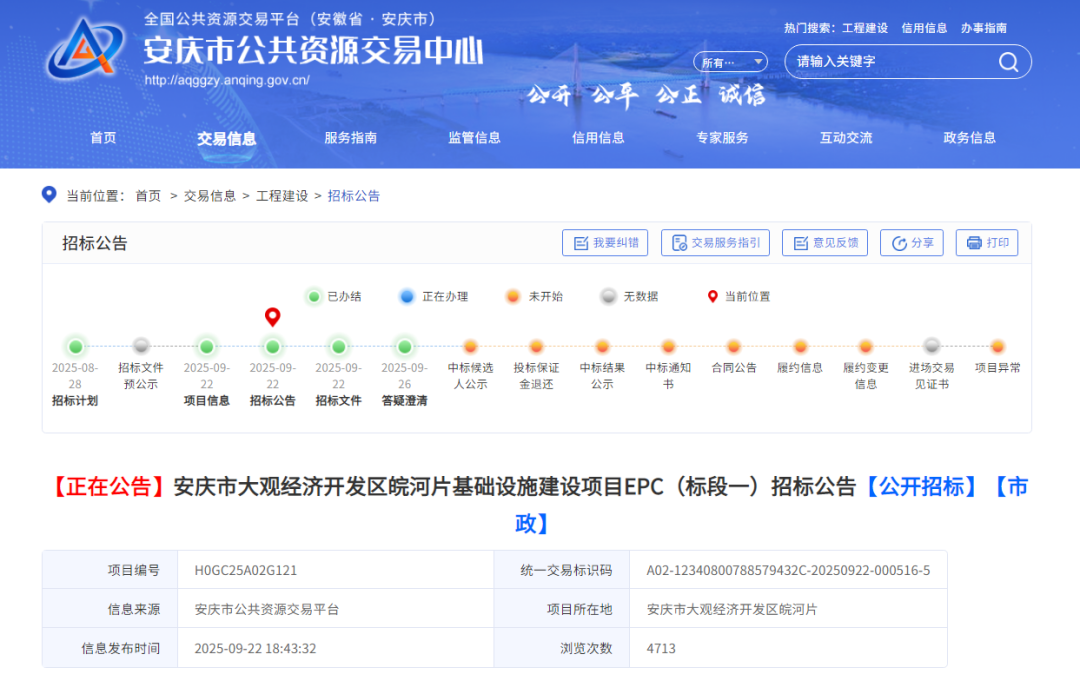This screenshot has width=1080, height=694.
Task: Select the 招标文件 timeline step
Action: 338,348
